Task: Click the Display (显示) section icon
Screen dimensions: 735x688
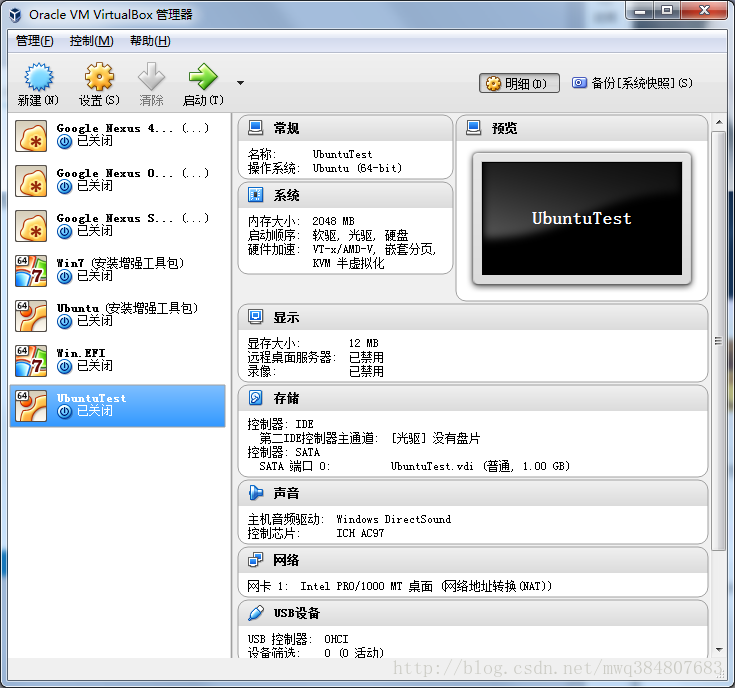Action: [x=255, y=317]
